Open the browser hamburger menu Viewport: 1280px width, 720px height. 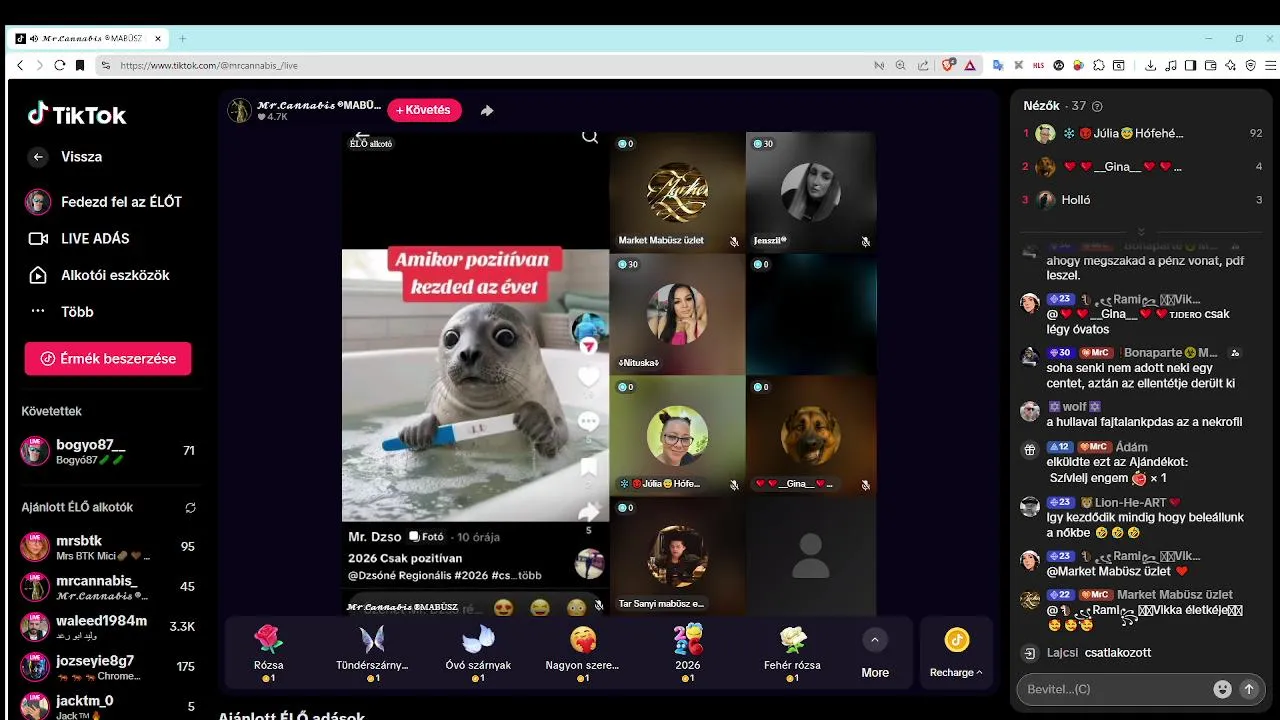(x=1268, y=65)
